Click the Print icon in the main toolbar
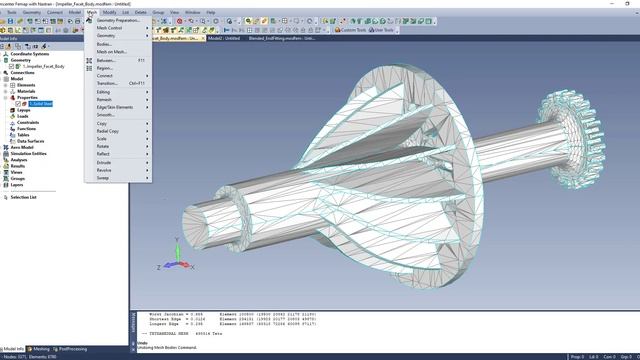Viewport: 640px width, 360px height. [x=78, y=21]
